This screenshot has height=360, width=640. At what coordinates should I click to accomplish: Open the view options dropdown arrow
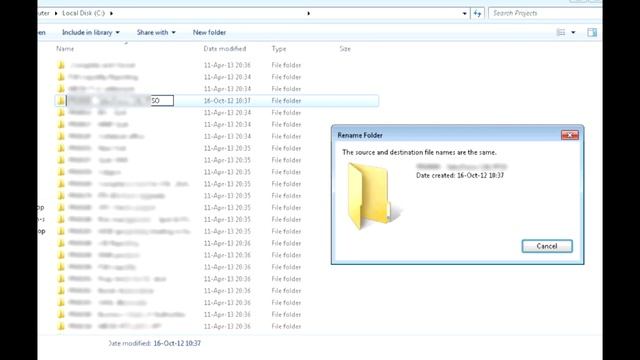[573, 32]
